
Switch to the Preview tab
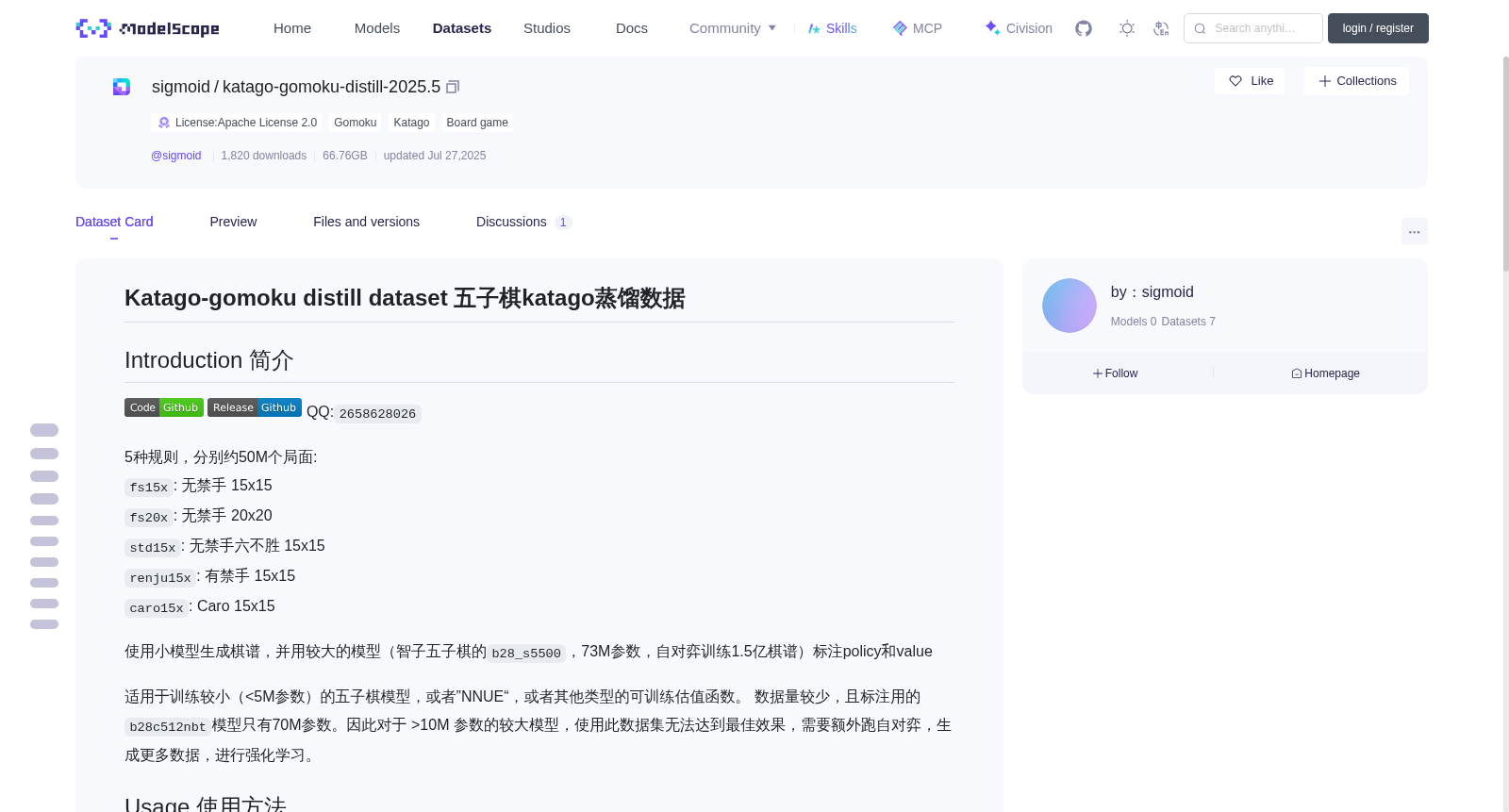233,222
